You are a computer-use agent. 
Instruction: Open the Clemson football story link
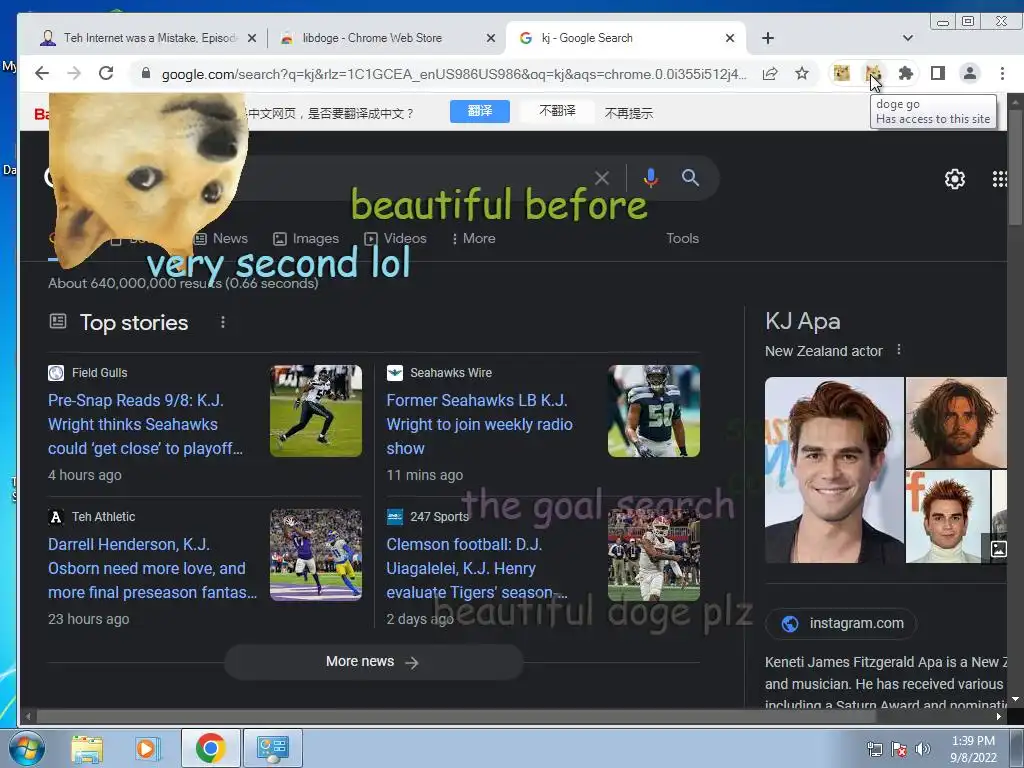(x=477, y=568)
